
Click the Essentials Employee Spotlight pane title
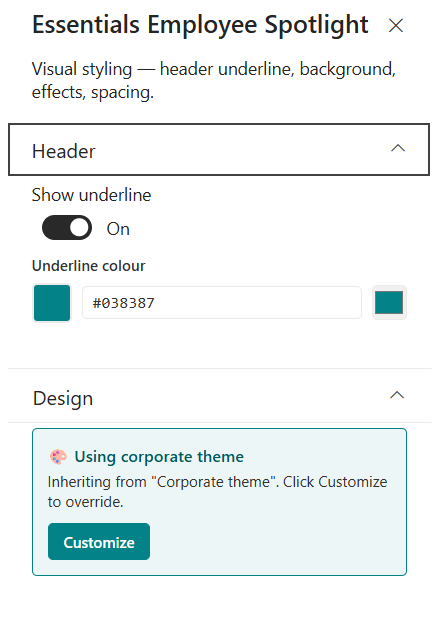coord(200,25)
